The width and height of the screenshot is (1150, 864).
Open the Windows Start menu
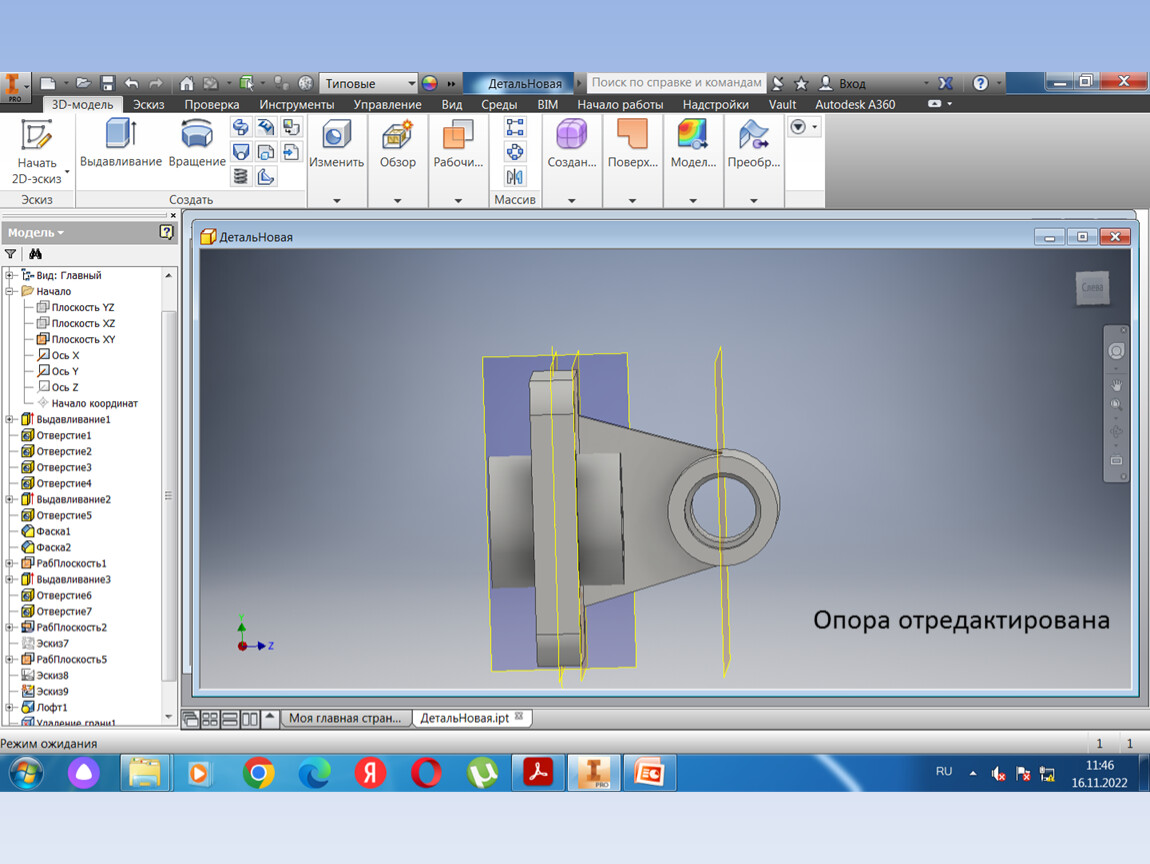(26, 773)
